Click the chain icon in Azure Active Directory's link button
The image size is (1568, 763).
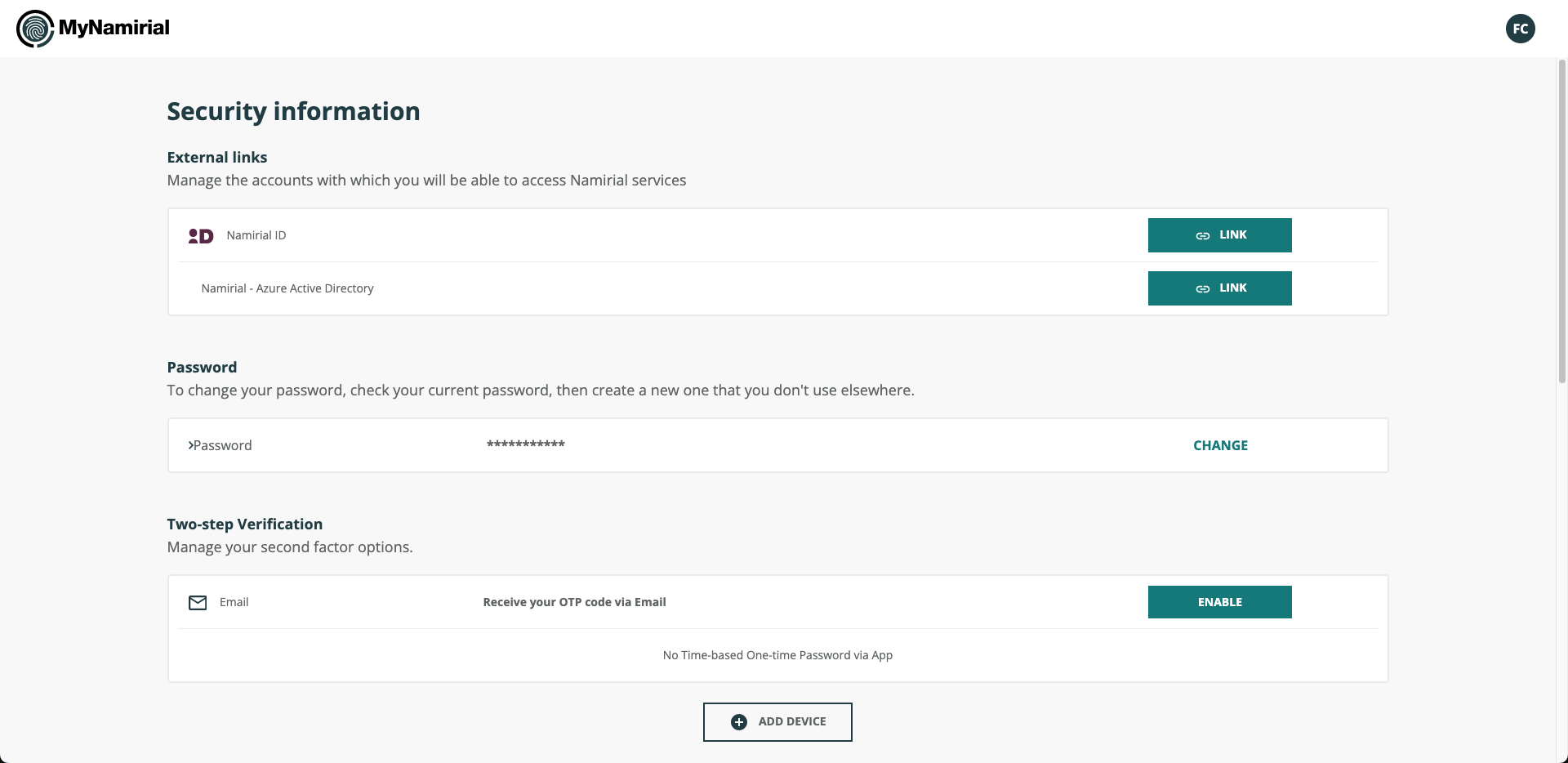(1202, 289)
